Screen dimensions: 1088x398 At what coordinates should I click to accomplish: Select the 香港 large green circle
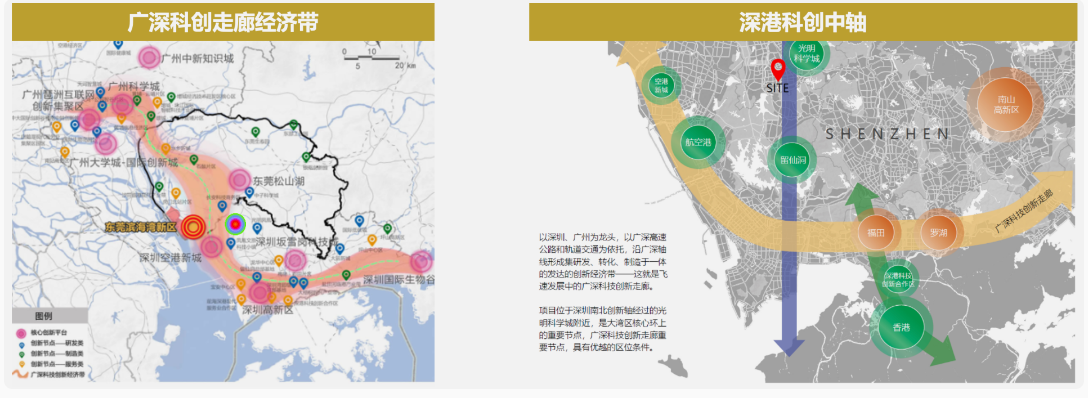point(901,327)
